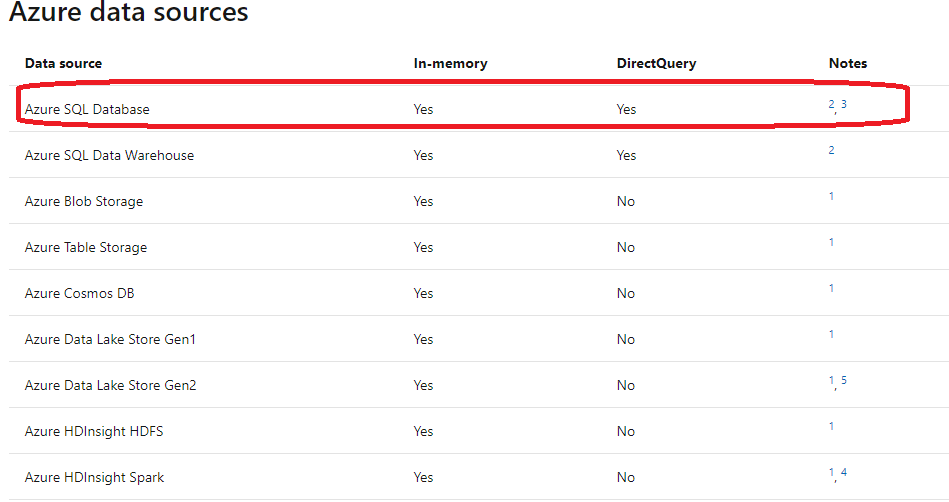Click the In-memory column header
949x502 pixels.
coord(450,63)
